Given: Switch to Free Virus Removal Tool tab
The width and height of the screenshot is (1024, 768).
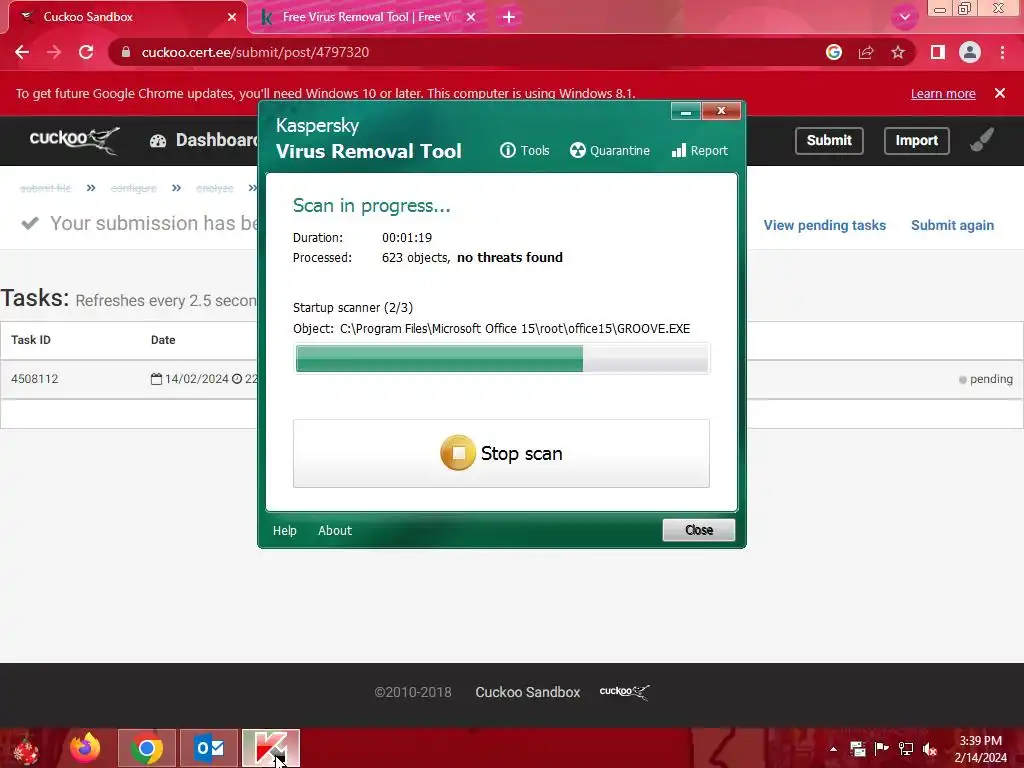Looking at the screenshot, I should pyautogui.click(x=367, y=17).
